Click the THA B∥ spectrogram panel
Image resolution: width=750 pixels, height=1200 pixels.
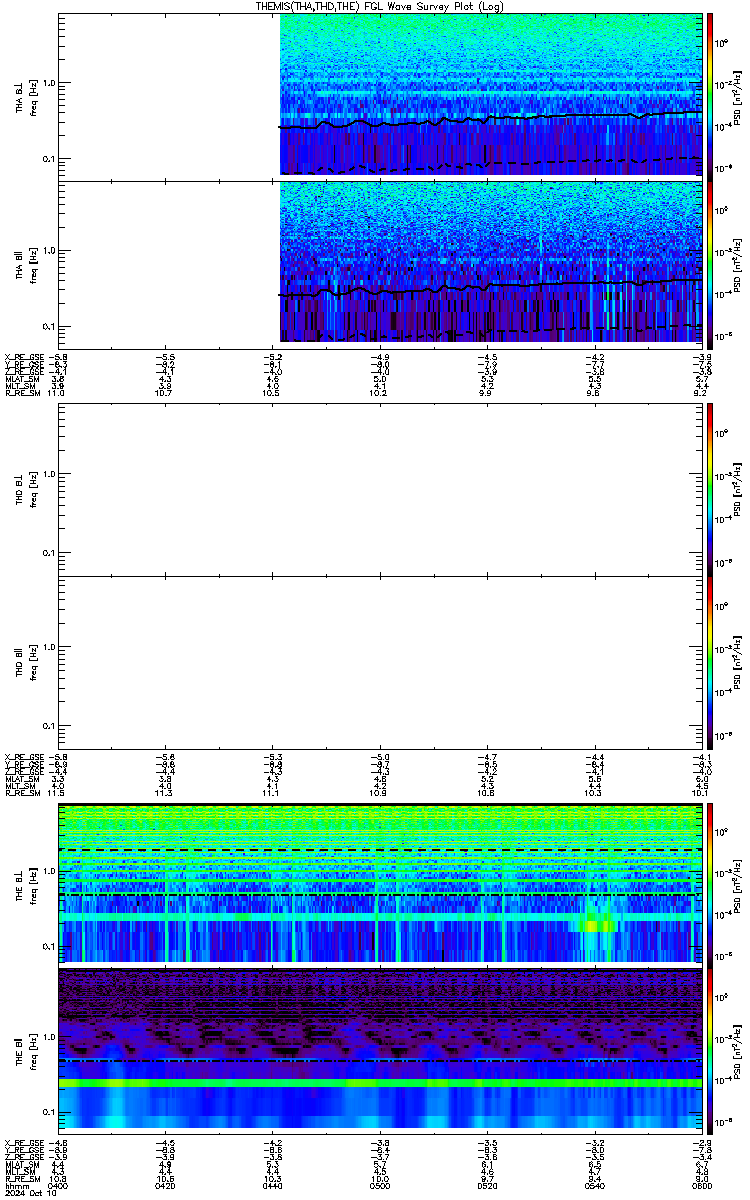(491, 263)
